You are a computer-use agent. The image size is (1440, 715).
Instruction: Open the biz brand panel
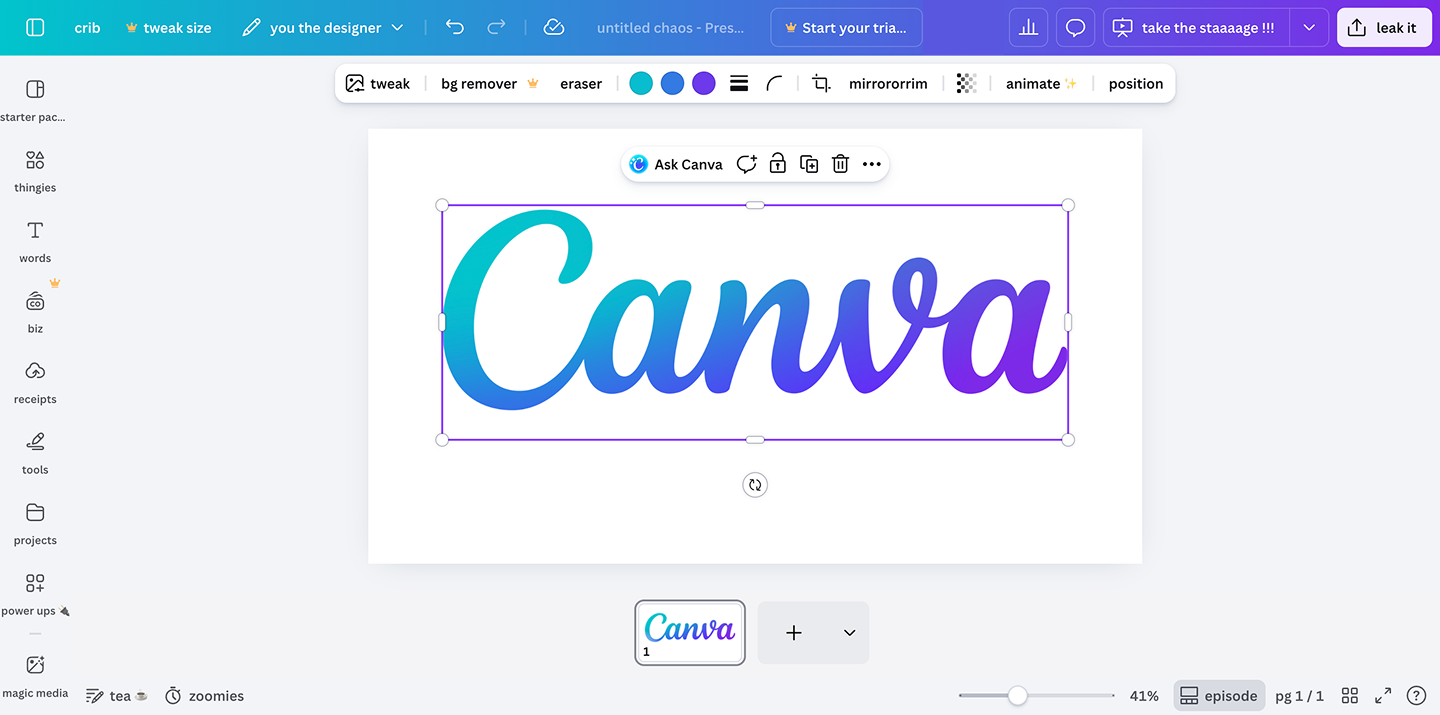[35, 312]
